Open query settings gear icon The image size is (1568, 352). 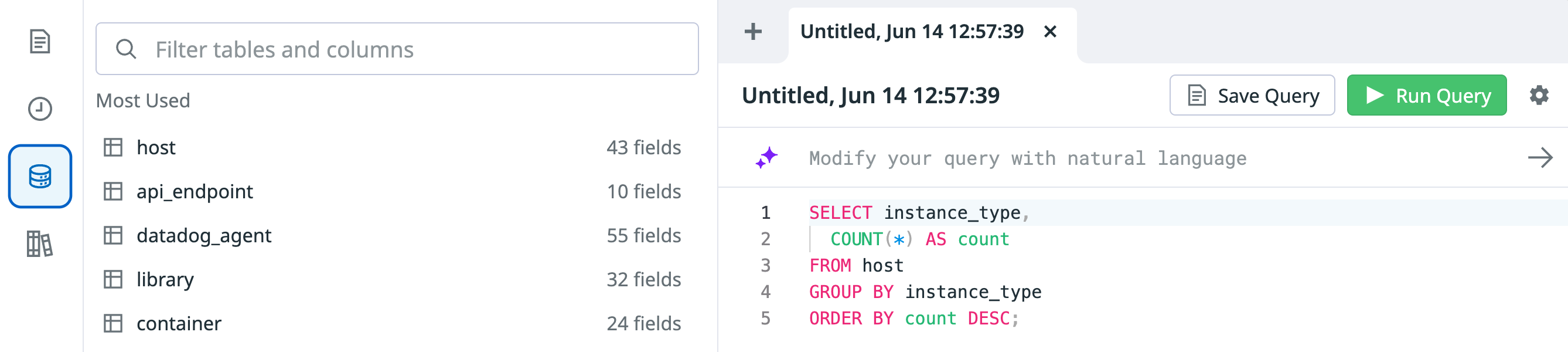pos(1539,95)
